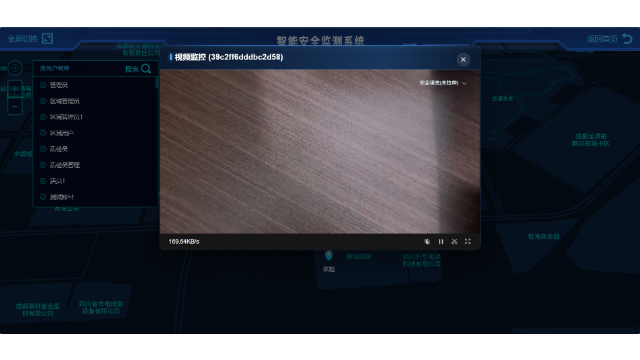Close the 视频监控 video dialog

(x=463, y=60)
